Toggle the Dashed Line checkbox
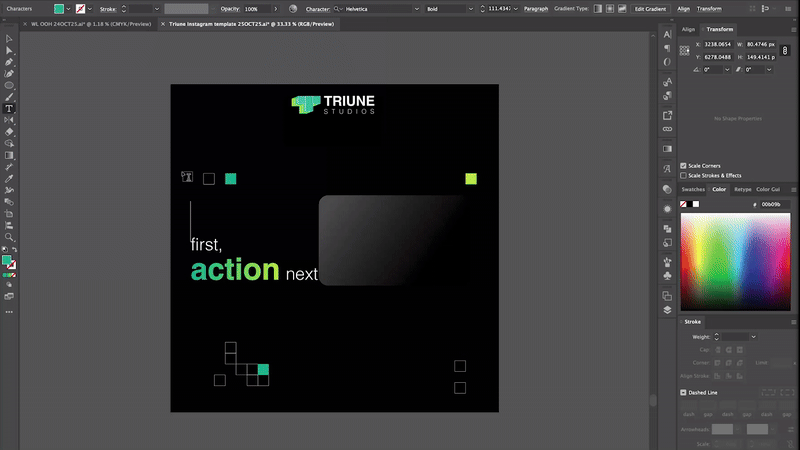 [683, 392]
